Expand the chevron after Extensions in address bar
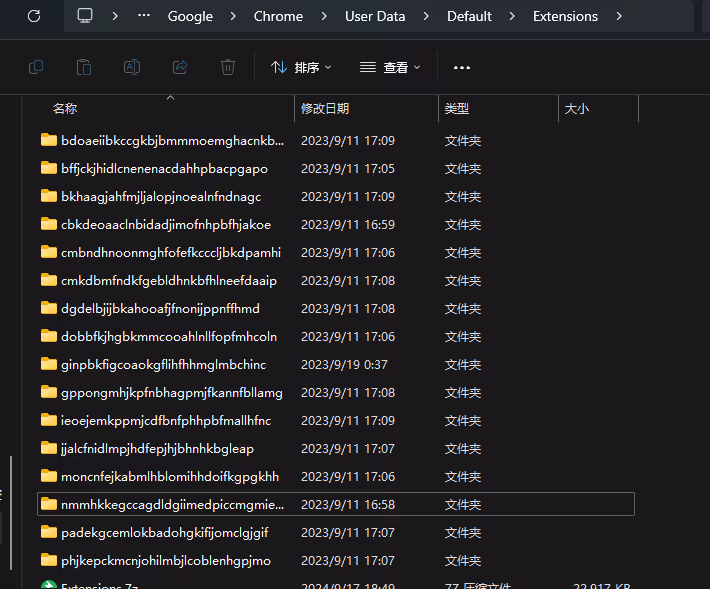This screenshot has width=710, height=589. (x=619, y=16)
